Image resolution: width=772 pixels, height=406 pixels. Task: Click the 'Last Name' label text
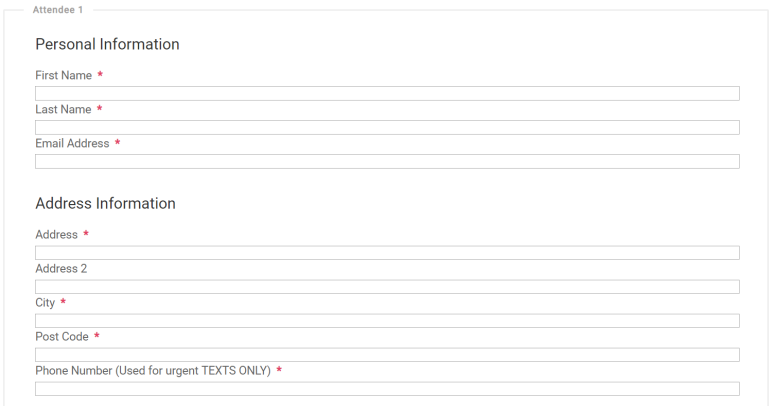[63, 109]
